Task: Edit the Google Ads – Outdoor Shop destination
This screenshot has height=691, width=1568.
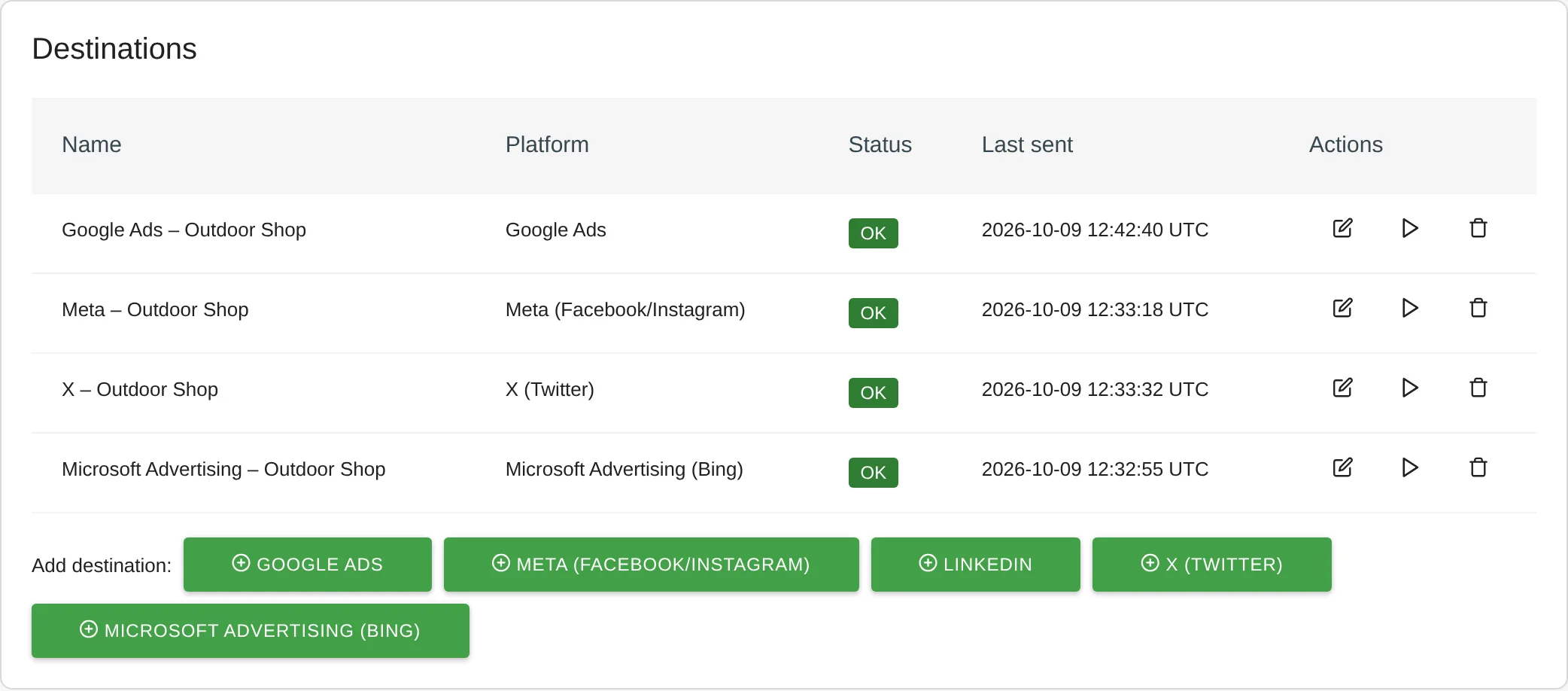Action: coord(1343,228)
